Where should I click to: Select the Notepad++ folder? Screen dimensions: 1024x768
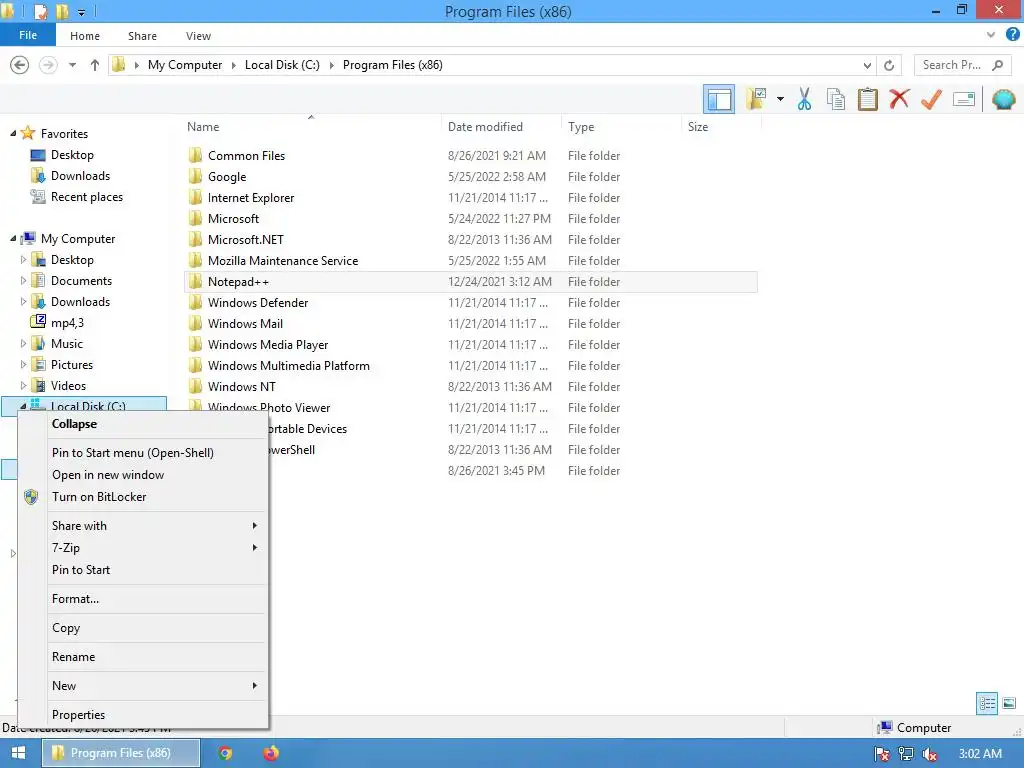point(470,281)
